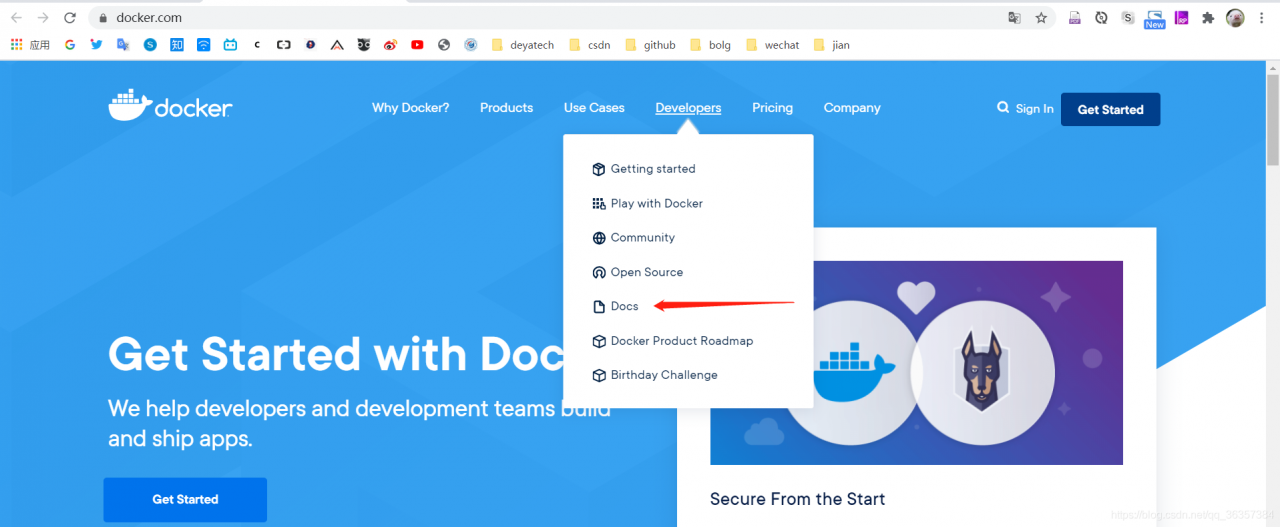
Task: Open the Skype bookmark icon
Action: [150, 45]
